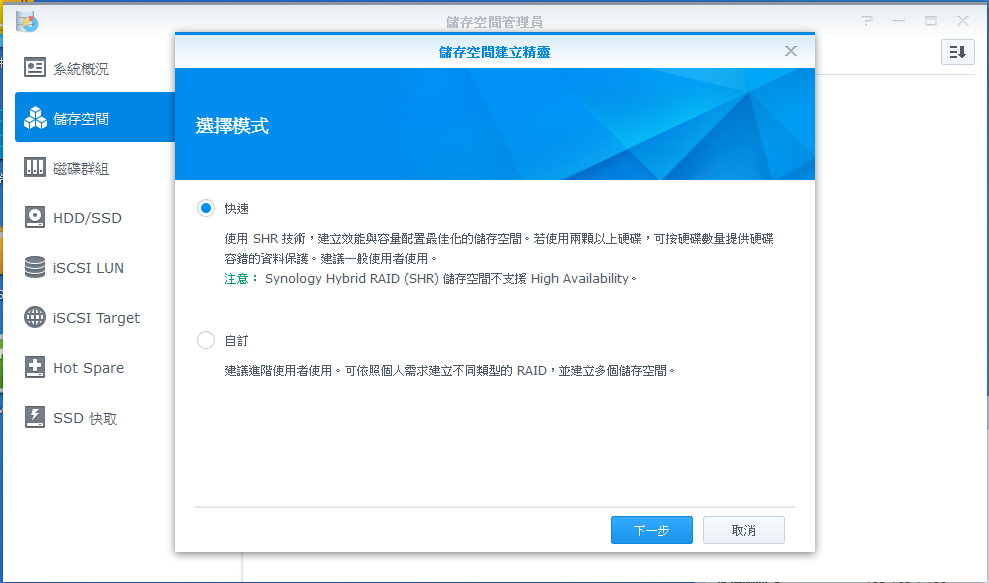Open Hot Spare plus-drive icon
This screenshot has height=583, width=989.
35,367
